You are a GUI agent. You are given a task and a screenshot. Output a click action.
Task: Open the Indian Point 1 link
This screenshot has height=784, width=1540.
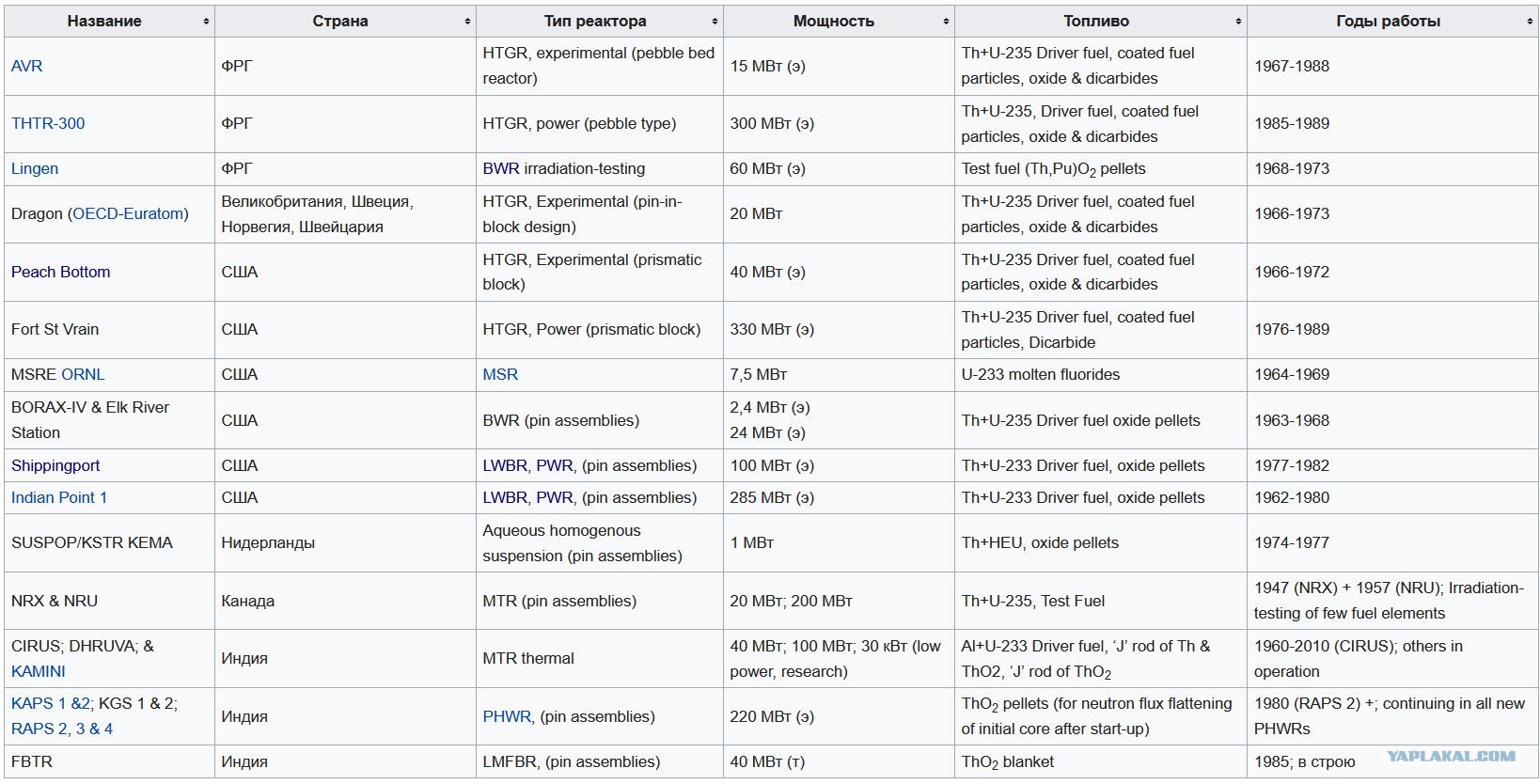click(59, 497)
